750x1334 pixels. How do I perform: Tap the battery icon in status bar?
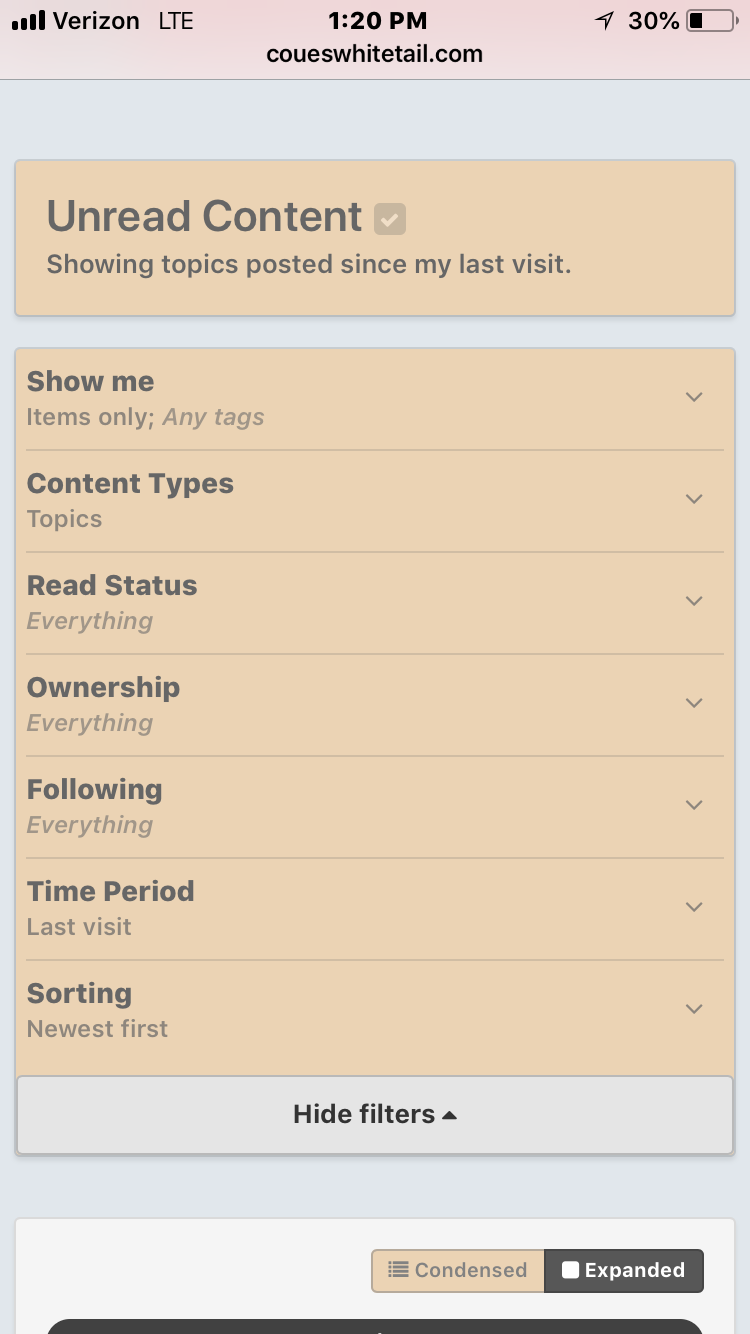(x=713, y=20)
